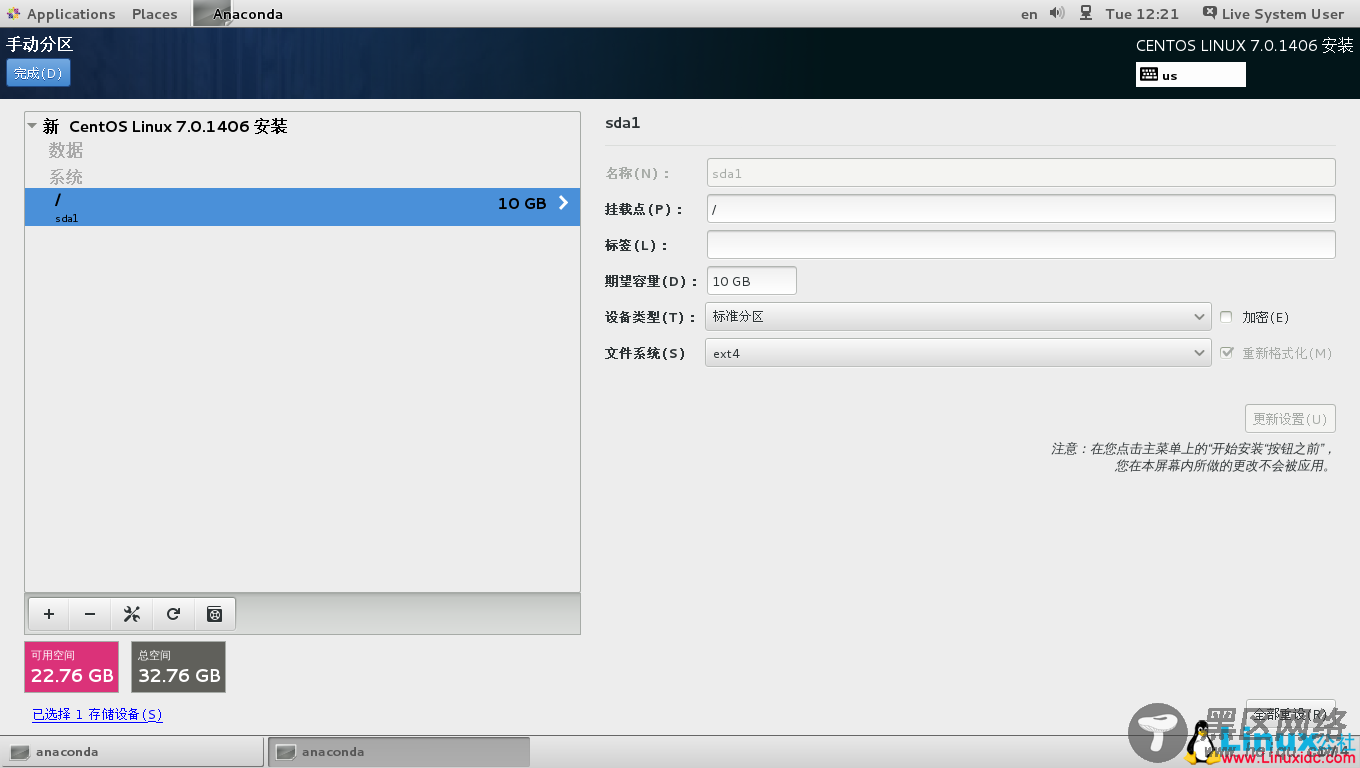
Task: Open the 已选择 1 存储设备(S) link
Action: [97, 714]
